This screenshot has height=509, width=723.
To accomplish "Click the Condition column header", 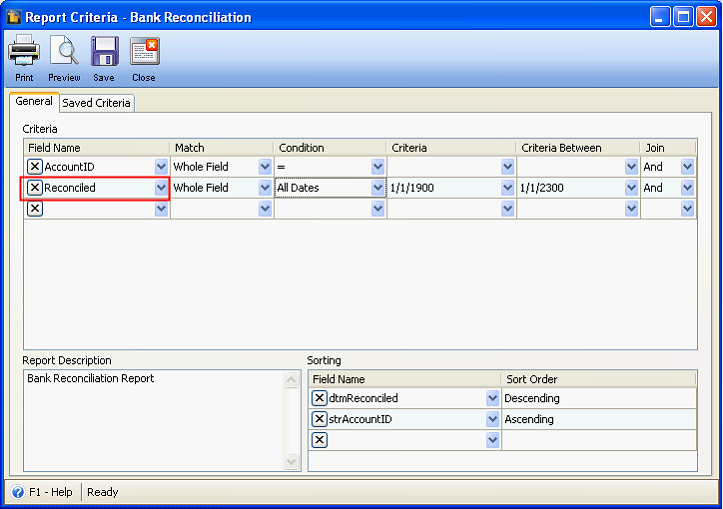I will pyautogui.click(x=330, y=148).
